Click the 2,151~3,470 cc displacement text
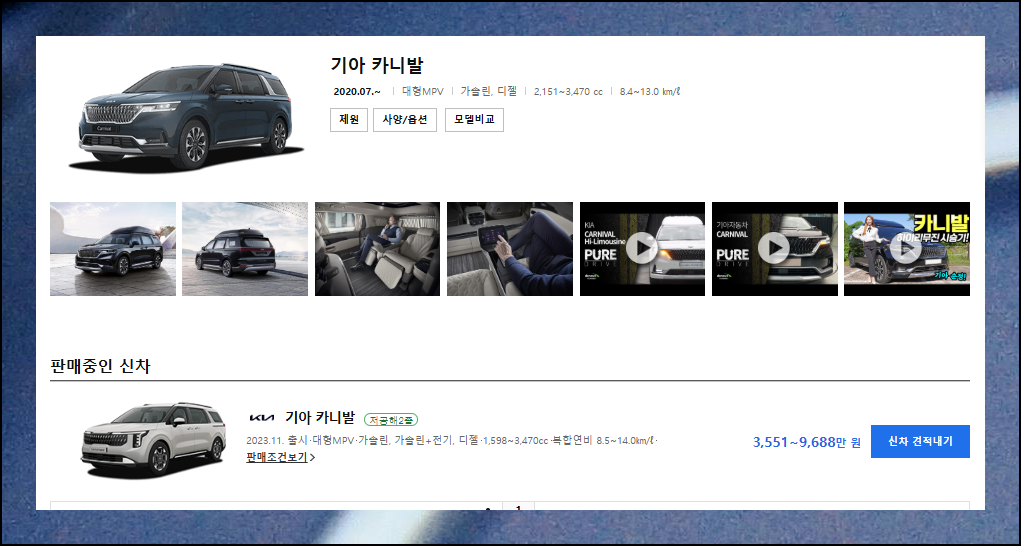The width and height of the screenshot is (1021, 546). (568, 92)
